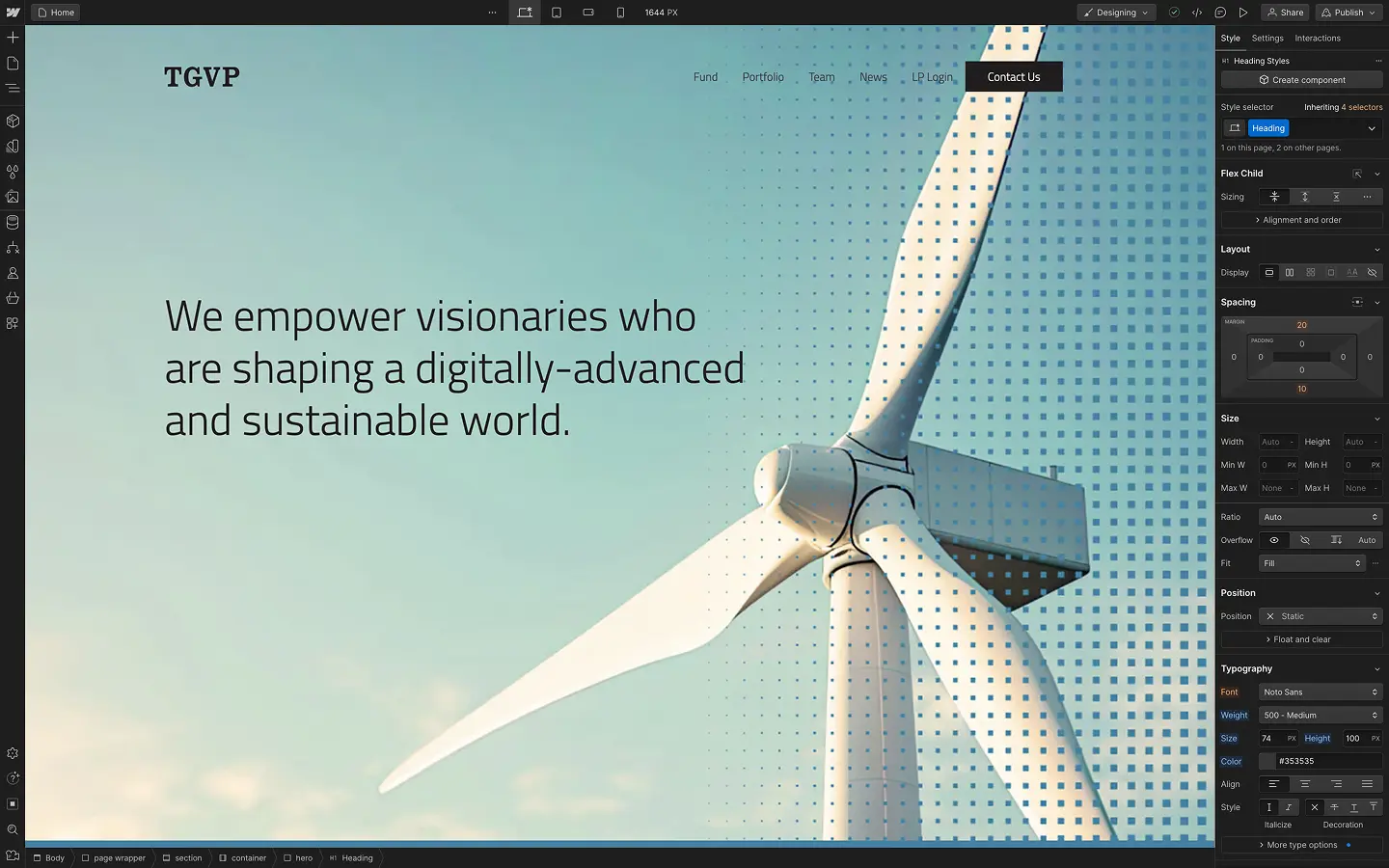Screen dimensions: 1389x868
Task: Open the Position Static dropdown
Action: pyautogui.click(x=1321, y=616)
